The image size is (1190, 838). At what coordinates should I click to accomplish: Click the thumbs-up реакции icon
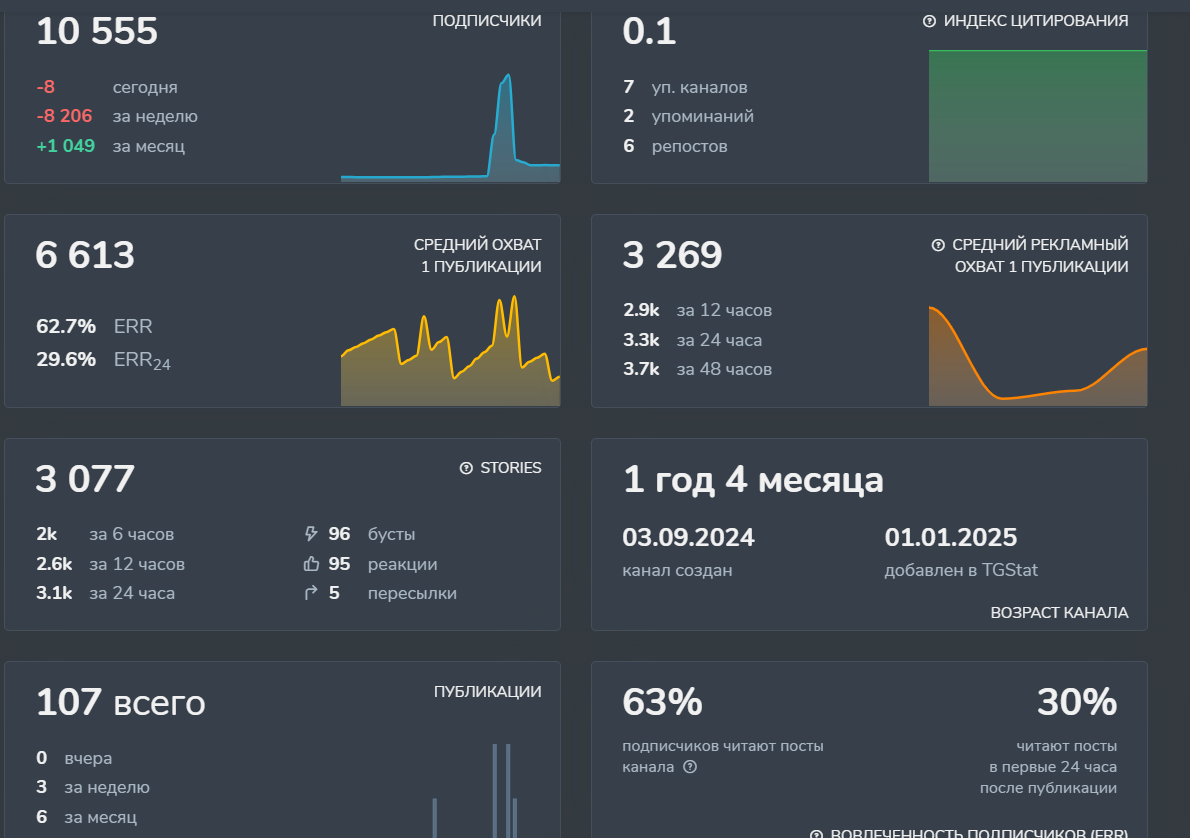310,564
